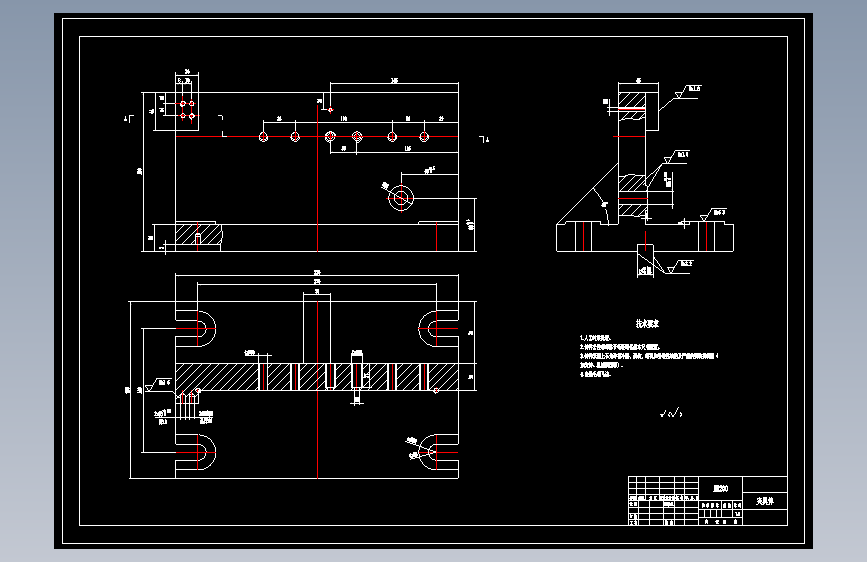This screenshot has width=867, height=562.
Task: Click the 夹具体 title block cell
Action: [x=765, y=501]
